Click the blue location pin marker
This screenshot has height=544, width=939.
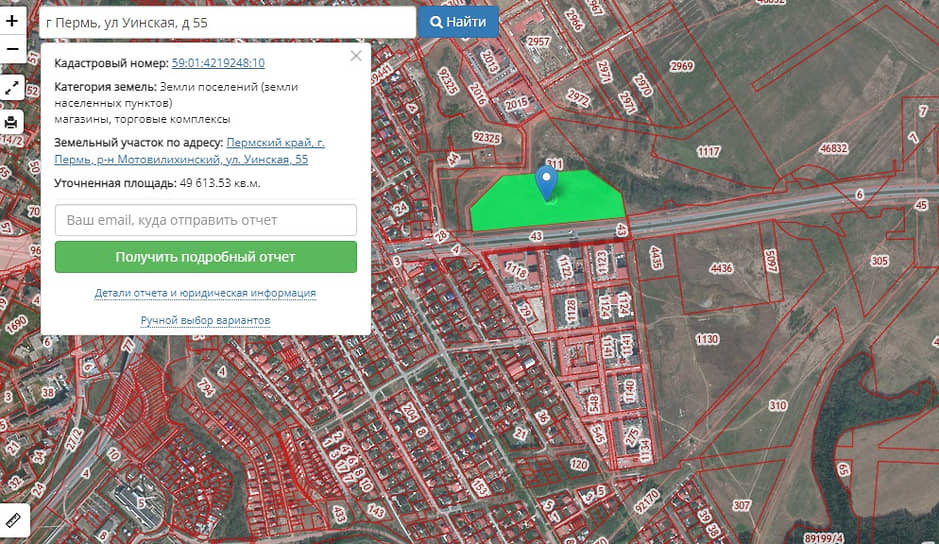[546, 182]
